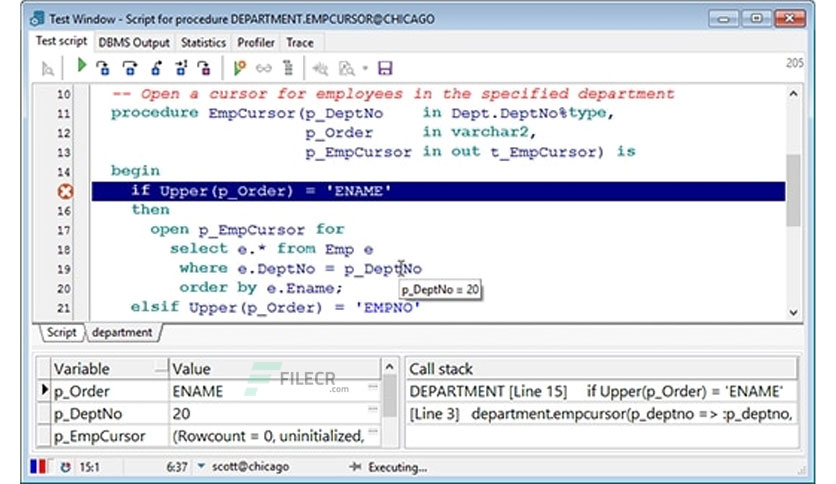Click the green flag with orange circle icon
This screenshot has width=836, height=484.
239,68
